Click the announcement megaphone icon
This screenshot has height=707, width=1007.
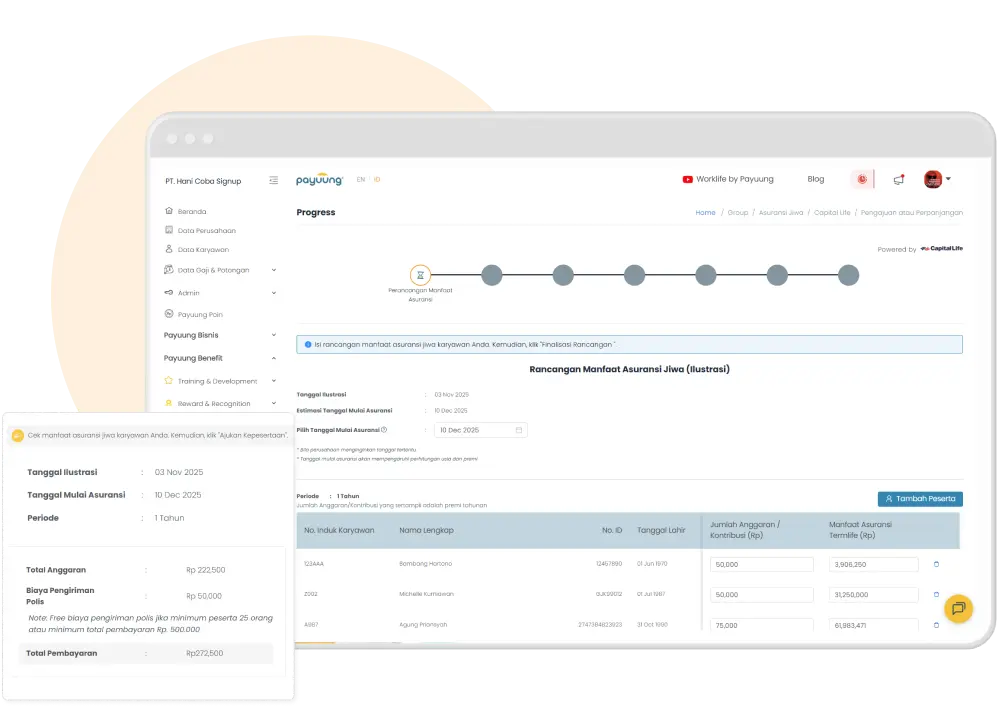pos(898,180)
